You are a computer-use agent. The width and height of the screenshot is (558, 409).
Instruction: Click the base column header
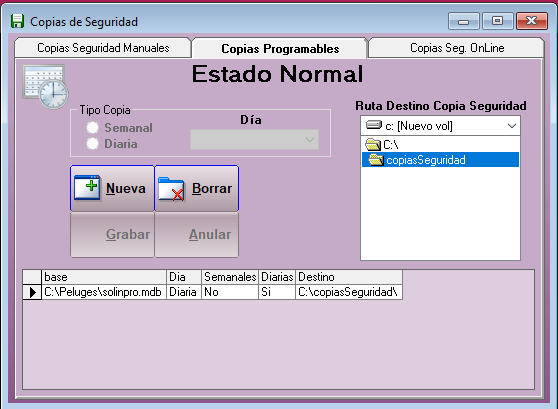click(104, 277)
